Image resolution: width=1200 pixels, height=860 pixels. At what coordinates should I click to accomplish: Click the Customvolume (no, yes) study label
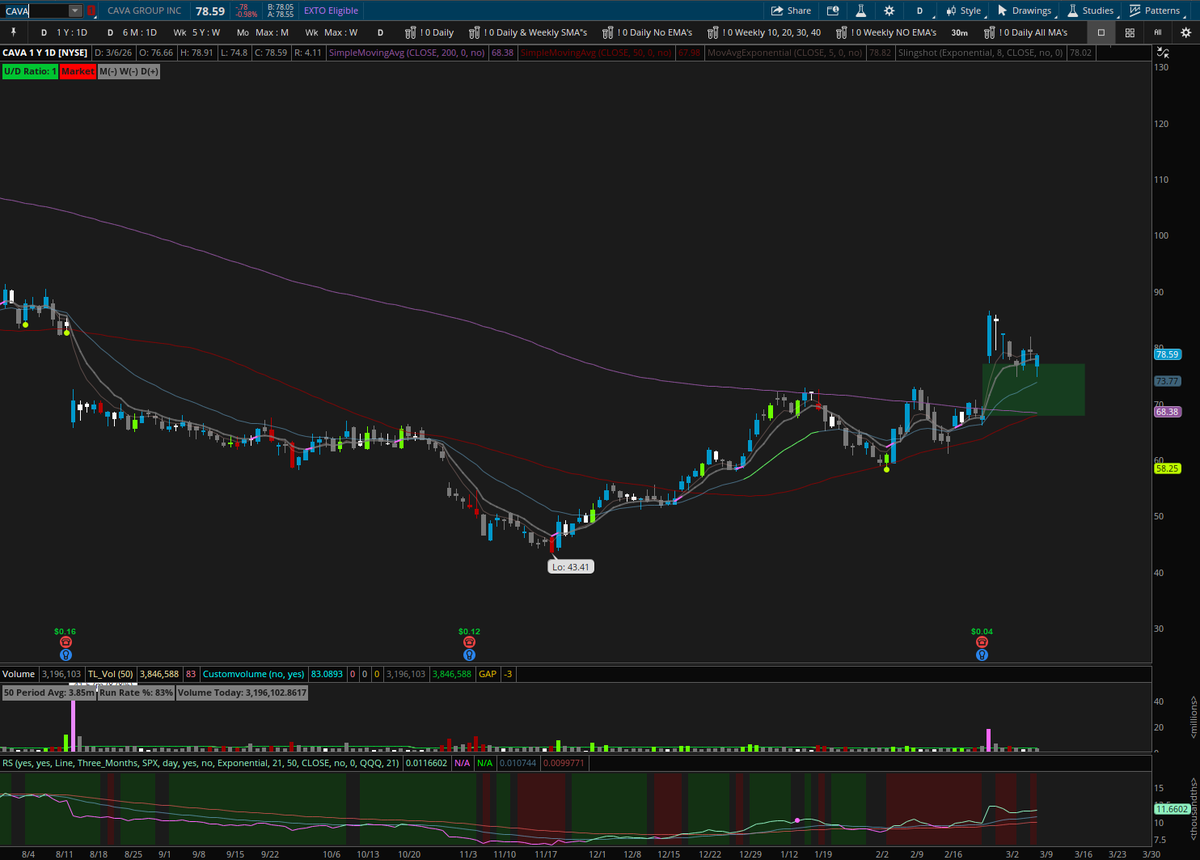click(x=254, y=675)
